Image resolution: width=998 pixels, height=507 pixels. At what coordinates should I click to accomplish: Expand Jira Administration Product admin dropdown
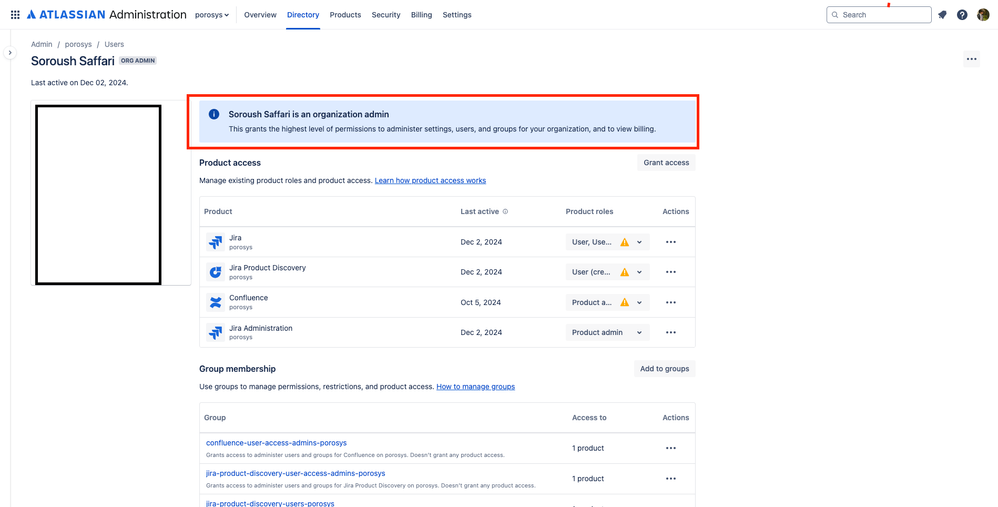pyautogui.click(x=608, y=333)
